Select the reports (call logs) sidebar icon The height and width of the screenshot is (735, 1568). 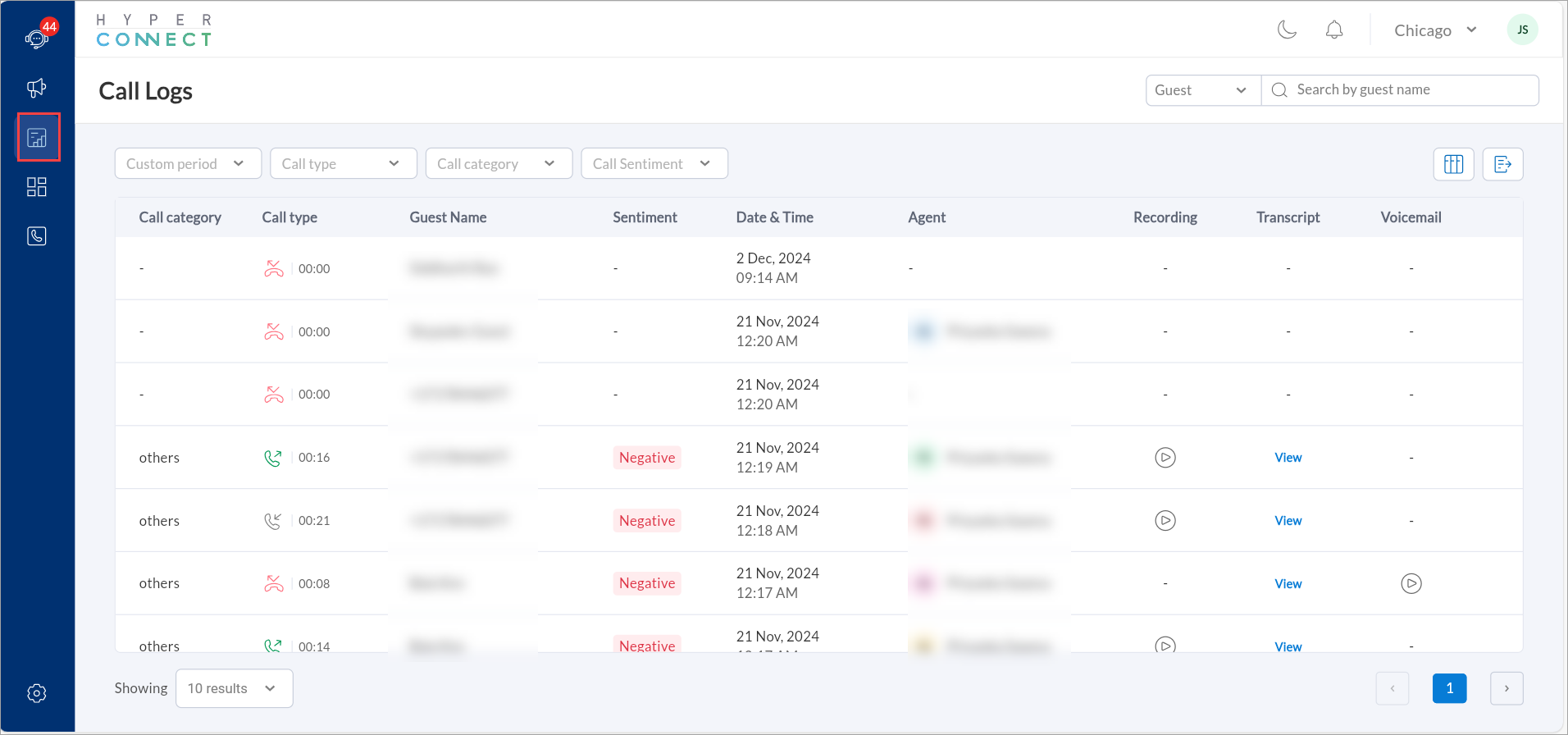(37, 138)
